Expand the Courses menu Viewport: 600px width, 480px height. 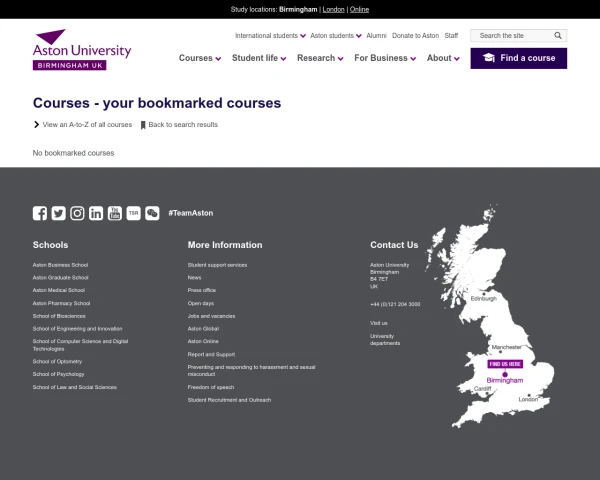point(200,58)
